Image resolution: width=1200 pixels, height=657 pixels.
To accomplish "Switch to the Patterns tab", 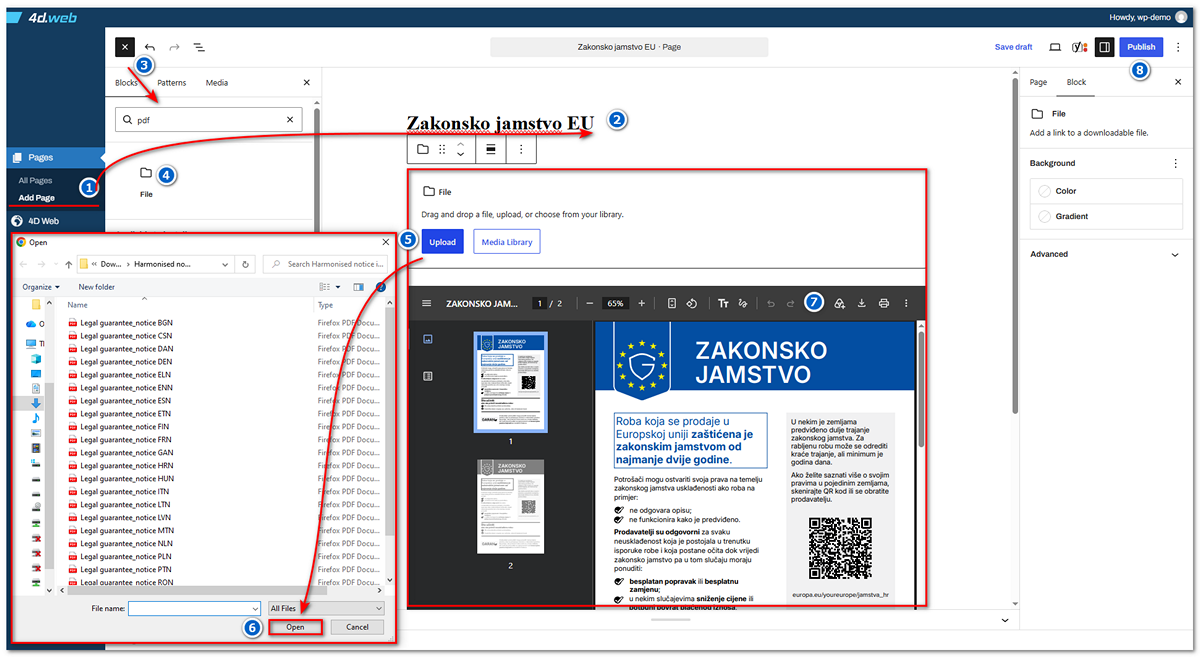I will (x=171, y=83).
